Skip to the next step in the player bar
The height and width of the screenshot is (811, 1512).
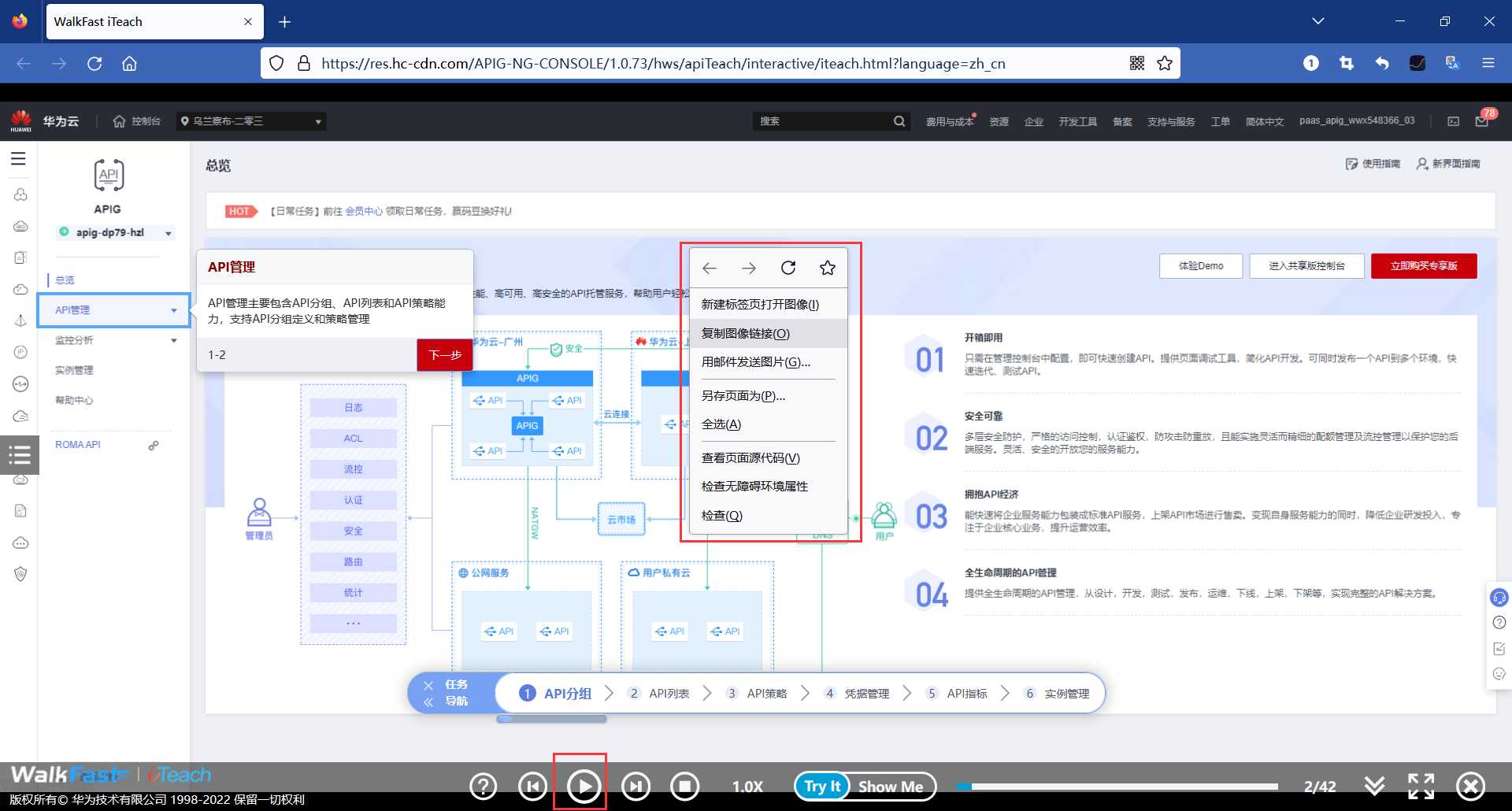pyautogui.click(x=636, y=786)
